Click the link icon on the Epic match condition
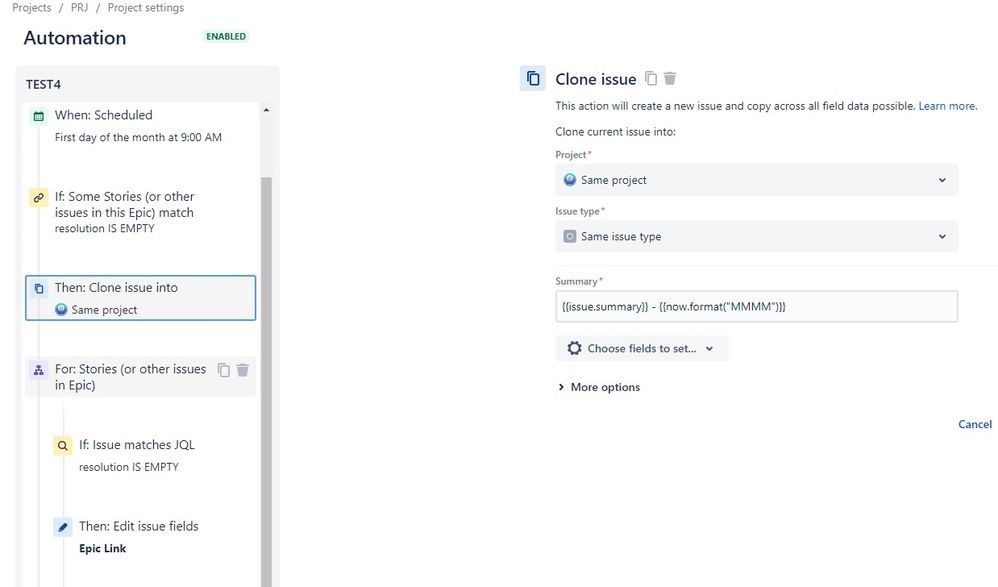 [x=38, y=197]
